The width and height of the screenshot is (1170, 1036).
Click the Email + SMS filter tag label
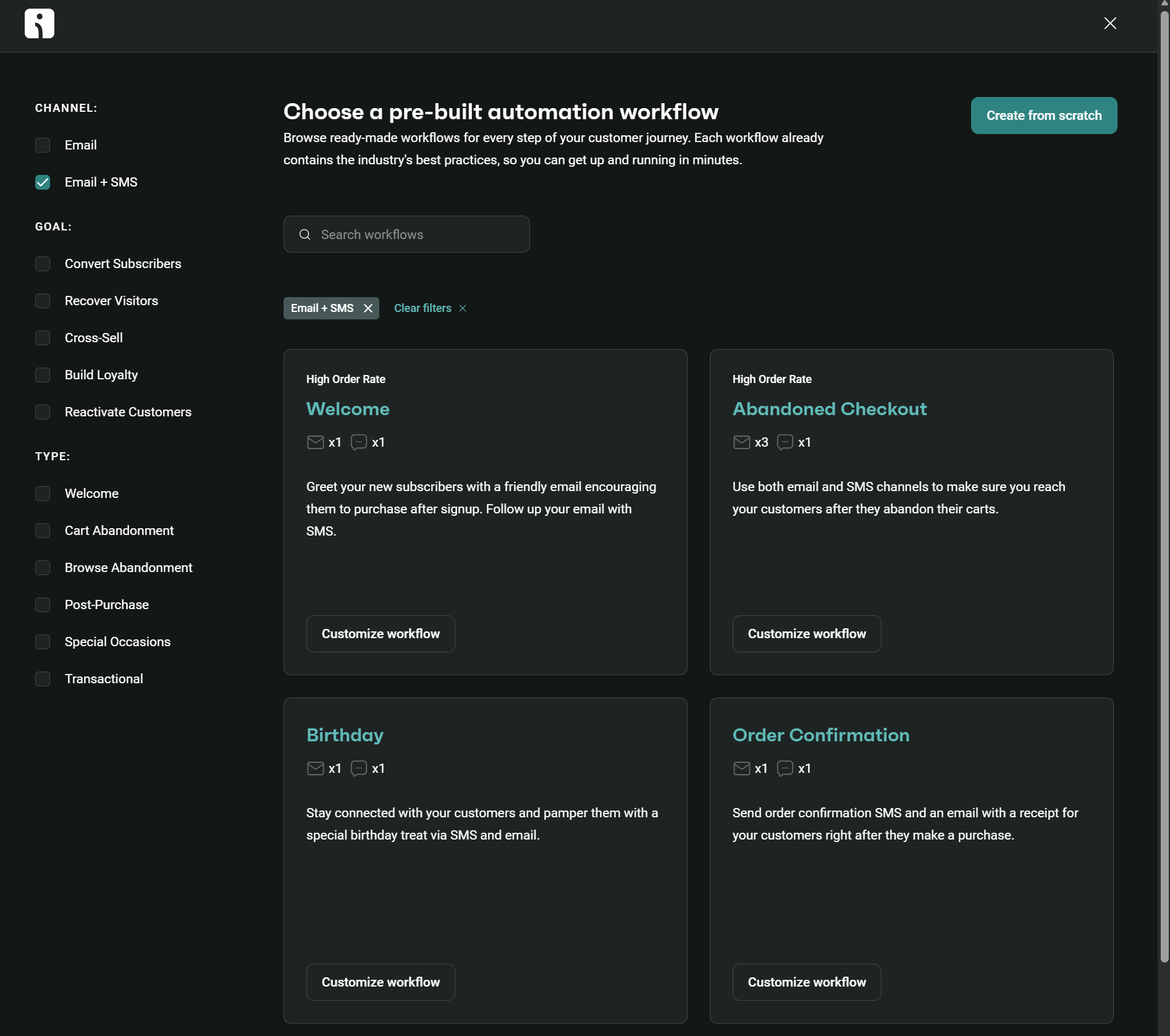(322, 308)
